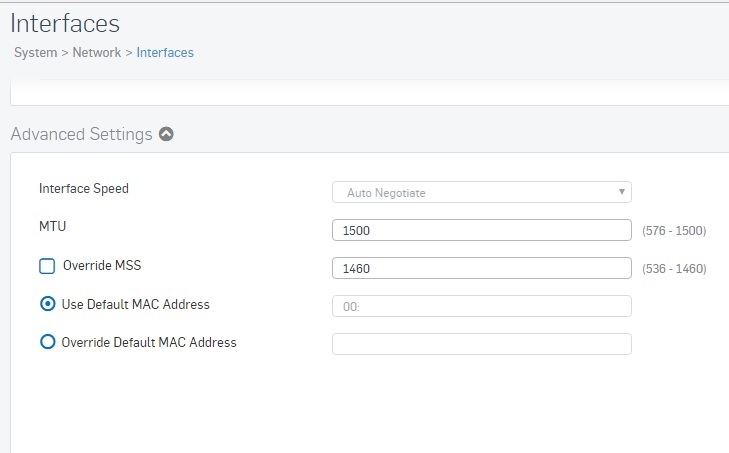Go to Network in the breadcrumb
The image size is (729, 453).
click(x=97, y=53)
